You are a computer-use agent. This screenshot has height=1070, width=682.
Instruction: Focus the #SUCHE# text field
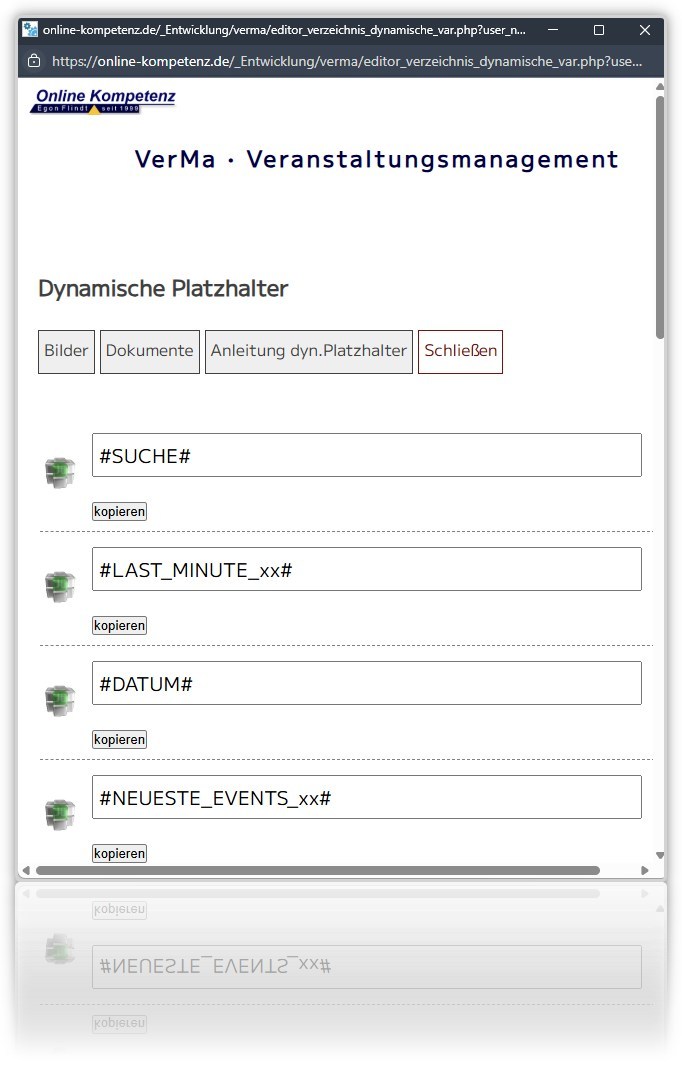(x=367, y=455)
